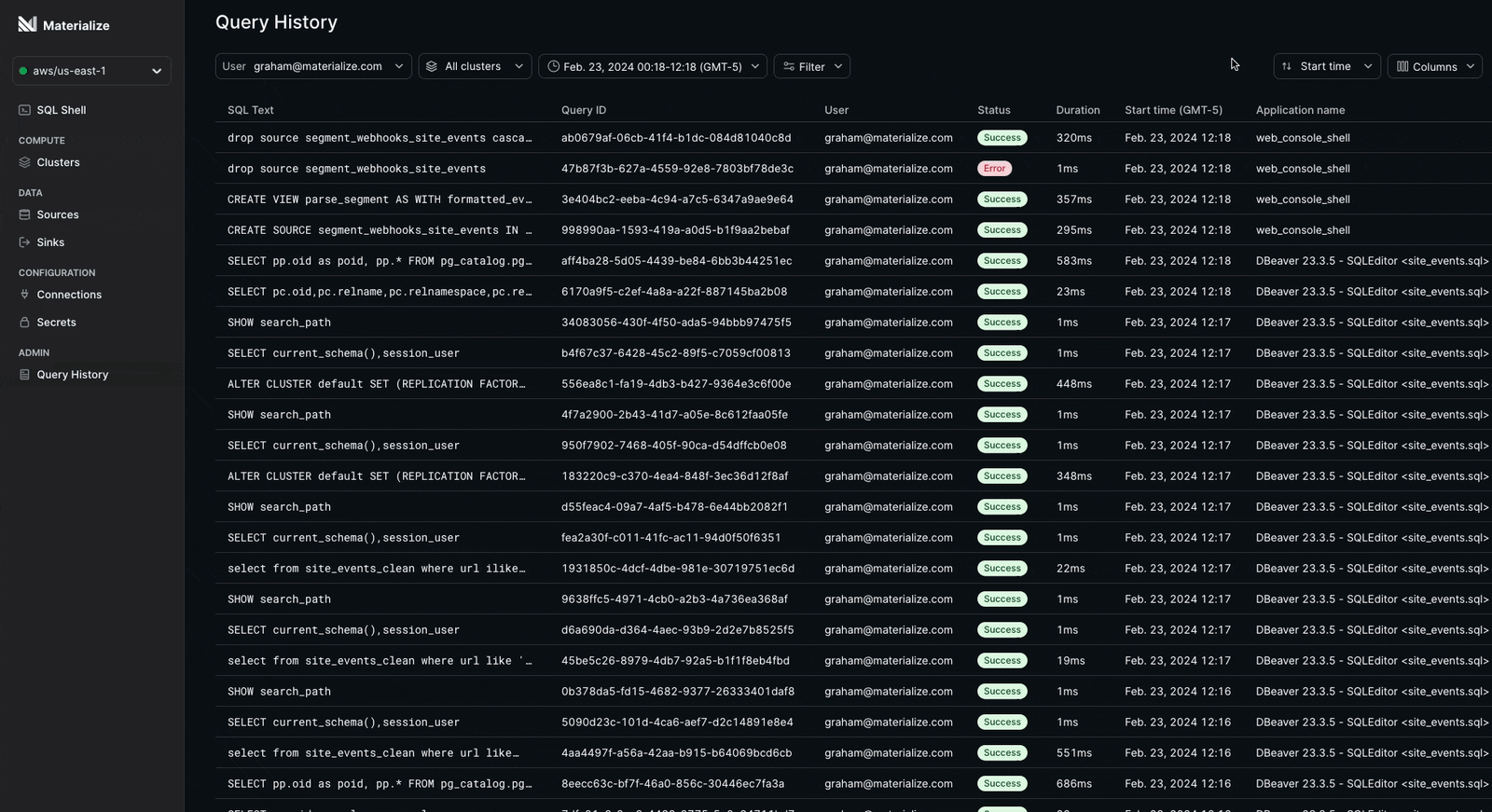Click query ID 8eecc63c-bf7f-46a0-856c-30446ec7fa3a

click(x=672, y=784)
